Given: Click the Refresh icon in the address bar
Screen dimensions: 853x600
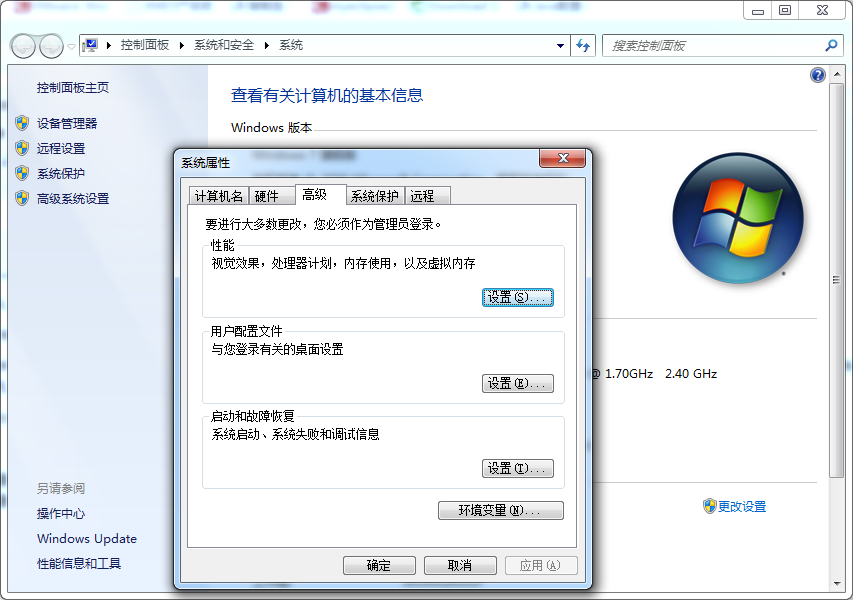Looking at the screenshot, I should click(582, 45).
